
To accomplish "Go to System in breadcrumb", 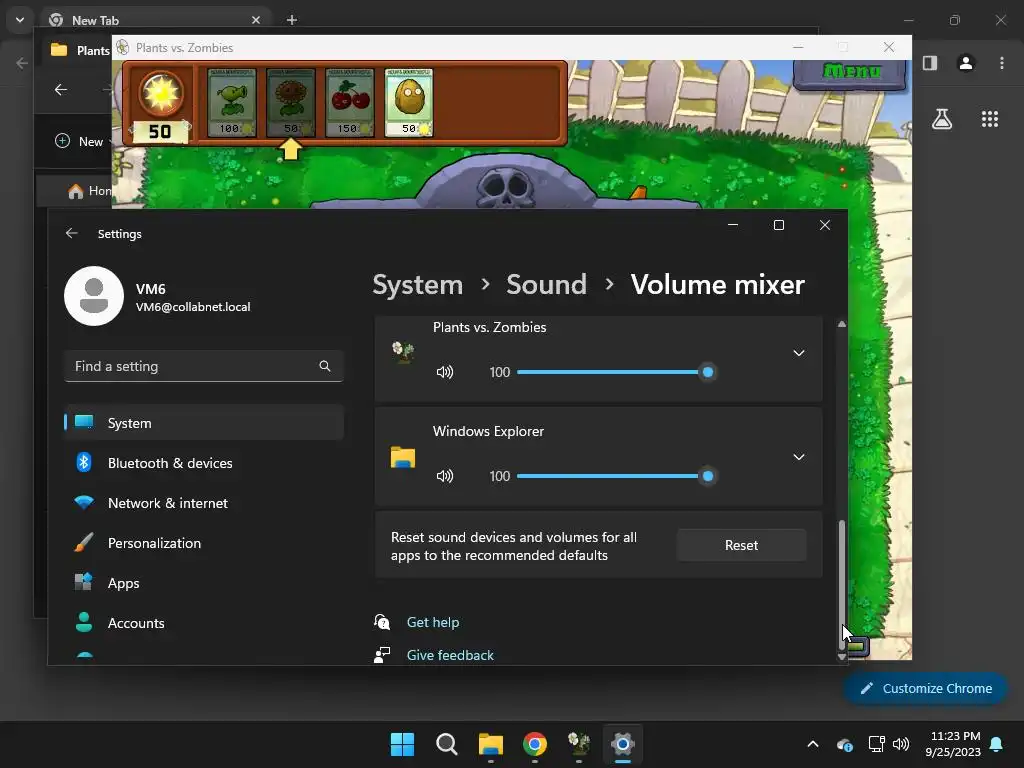I will click(417, 285).
